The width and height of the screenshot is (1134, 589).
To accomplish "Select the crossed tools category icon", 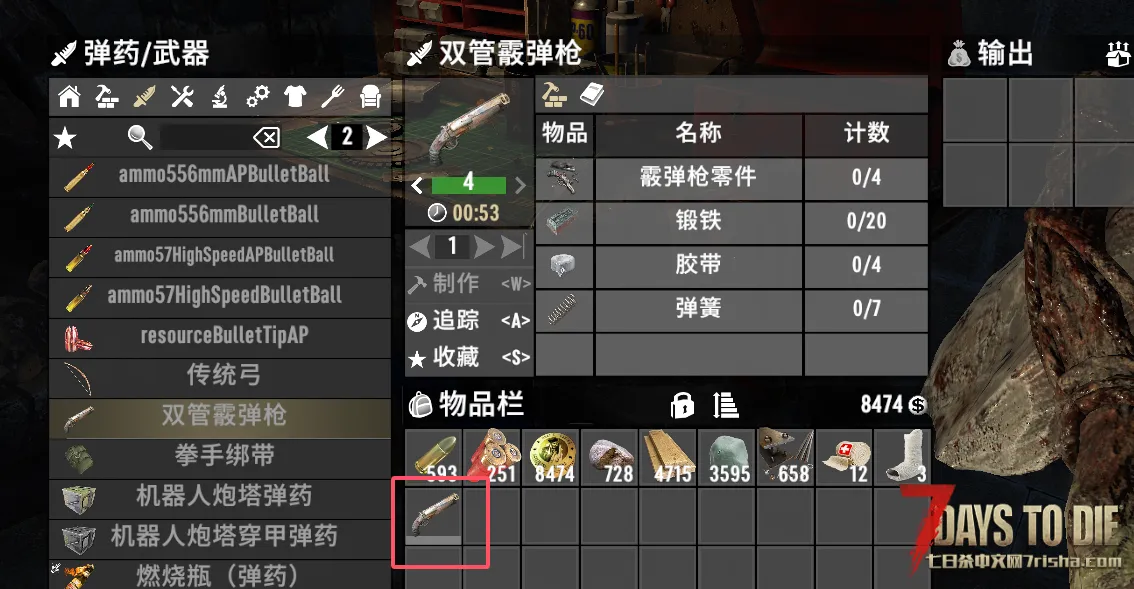I will point(182,97).
